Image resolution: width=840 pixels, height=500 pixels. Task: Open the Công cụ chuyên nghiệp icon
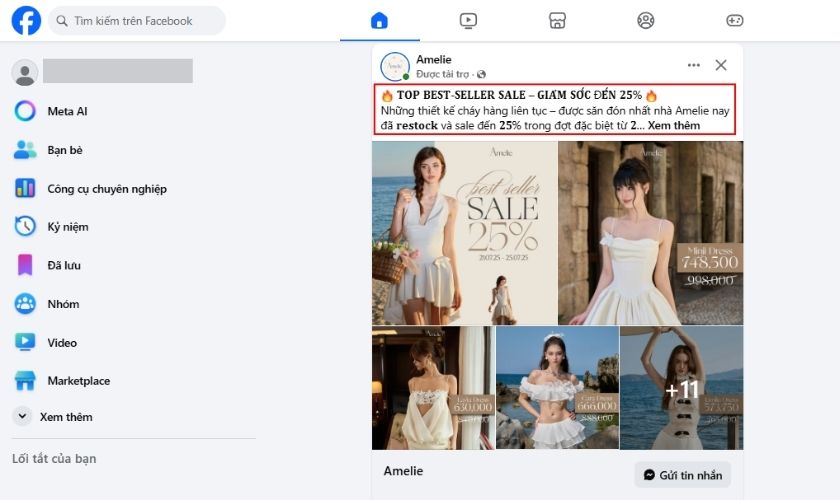[25, 188]
